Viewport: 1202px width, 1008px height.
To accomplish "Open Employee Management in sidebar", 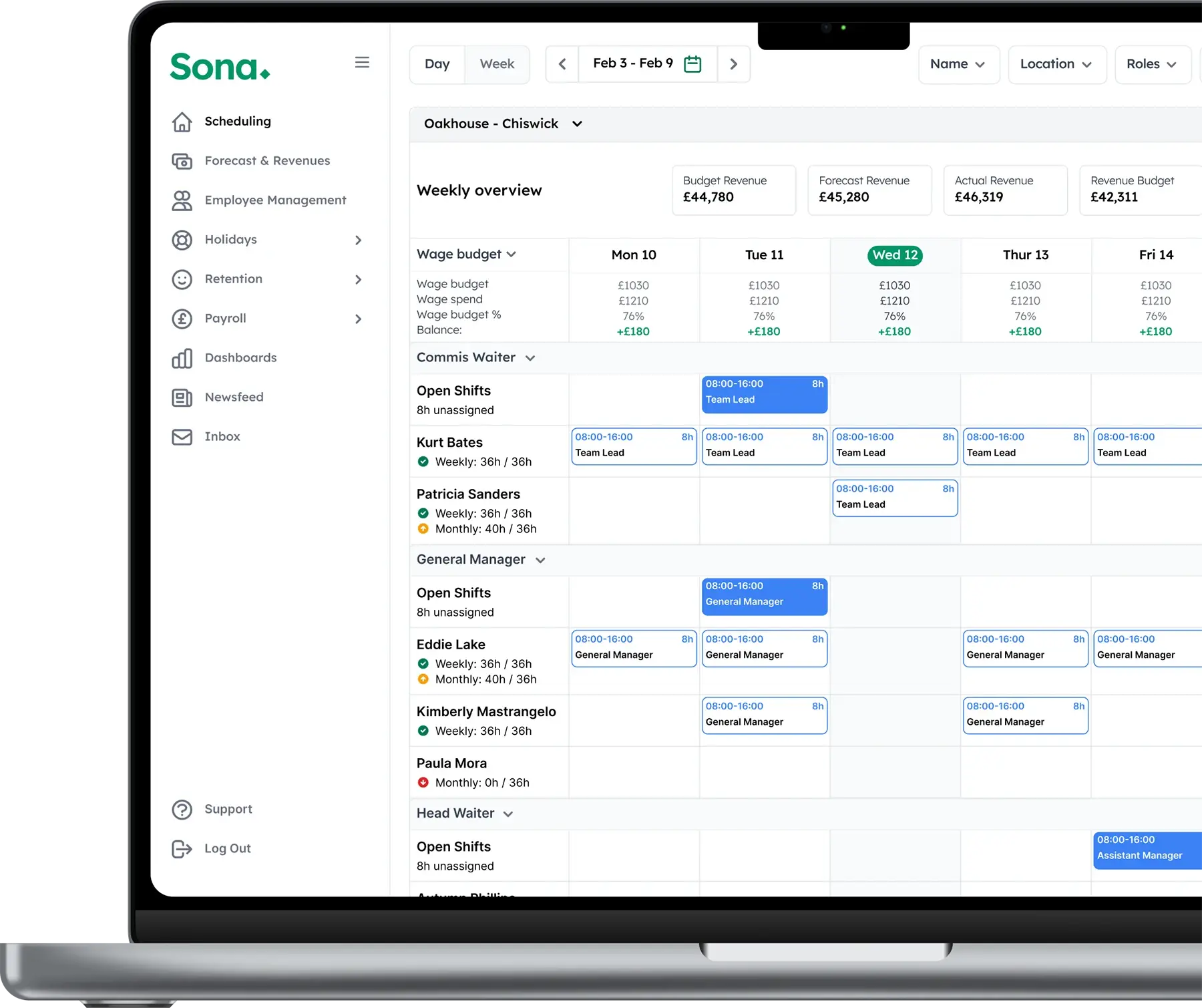I will pyautogui.click(x=274, y=200).
